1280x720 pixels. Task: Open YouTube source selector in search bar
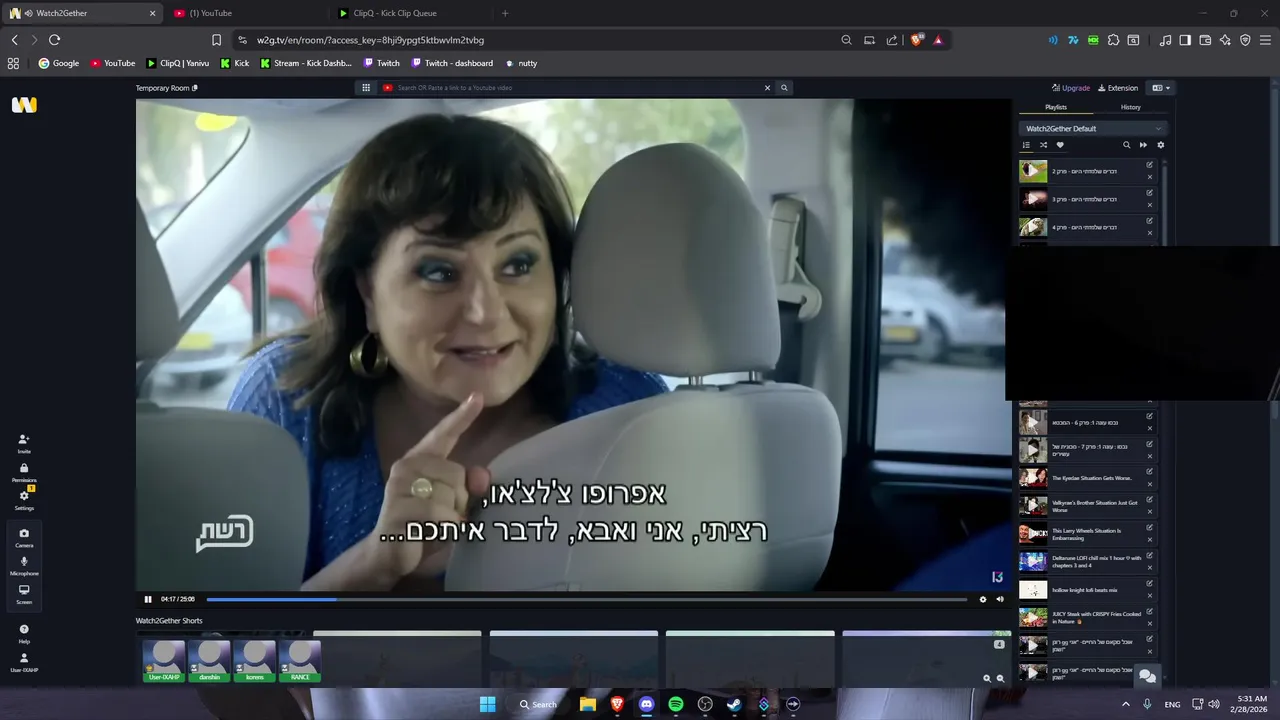[388, 88]
